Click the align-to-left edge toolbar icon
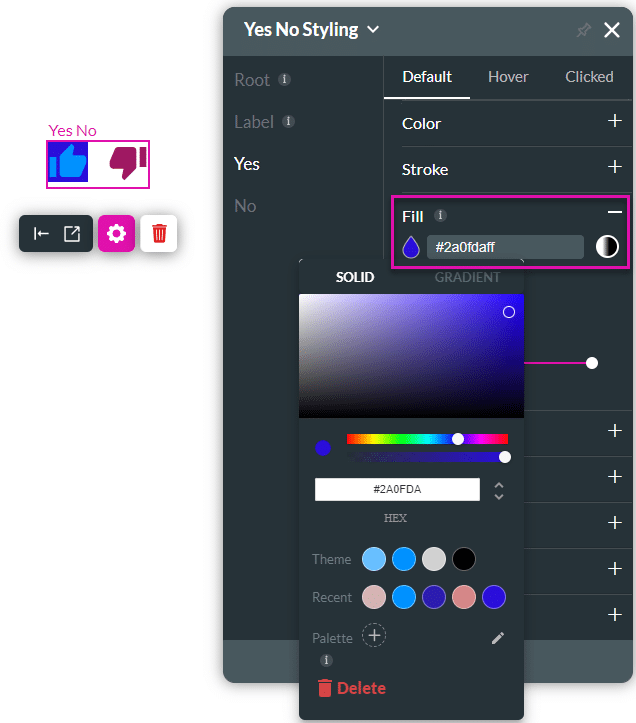 41,234
